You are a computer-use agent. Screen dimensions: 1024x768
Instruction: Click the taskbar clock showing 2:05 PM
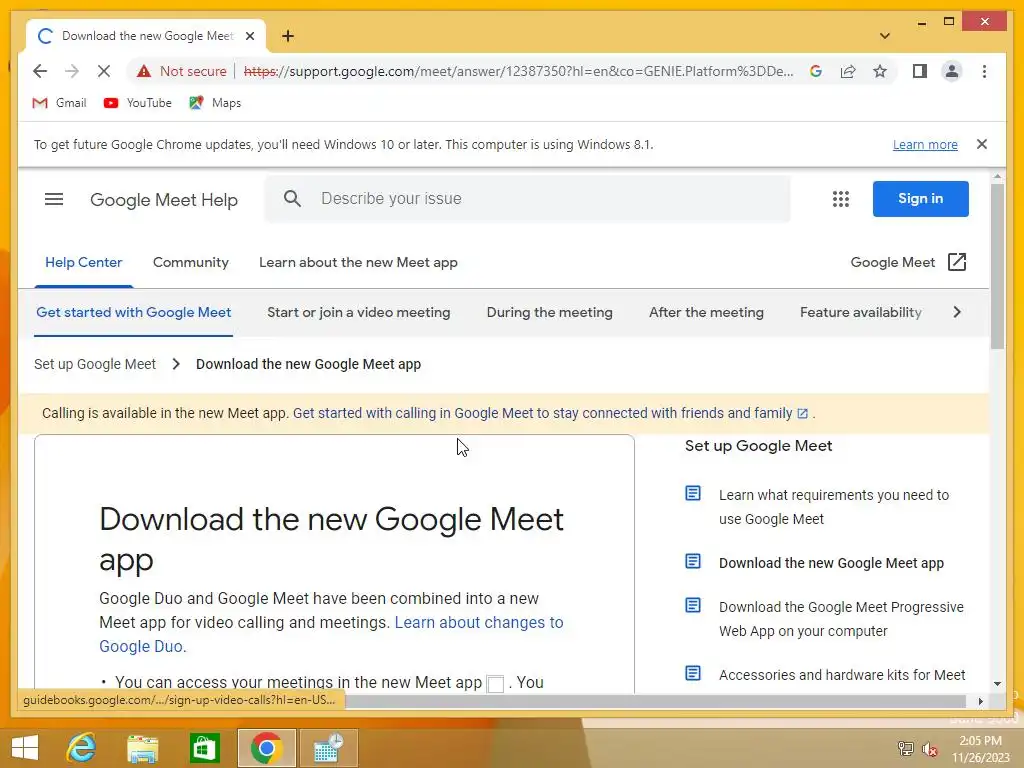click(980, 741)
